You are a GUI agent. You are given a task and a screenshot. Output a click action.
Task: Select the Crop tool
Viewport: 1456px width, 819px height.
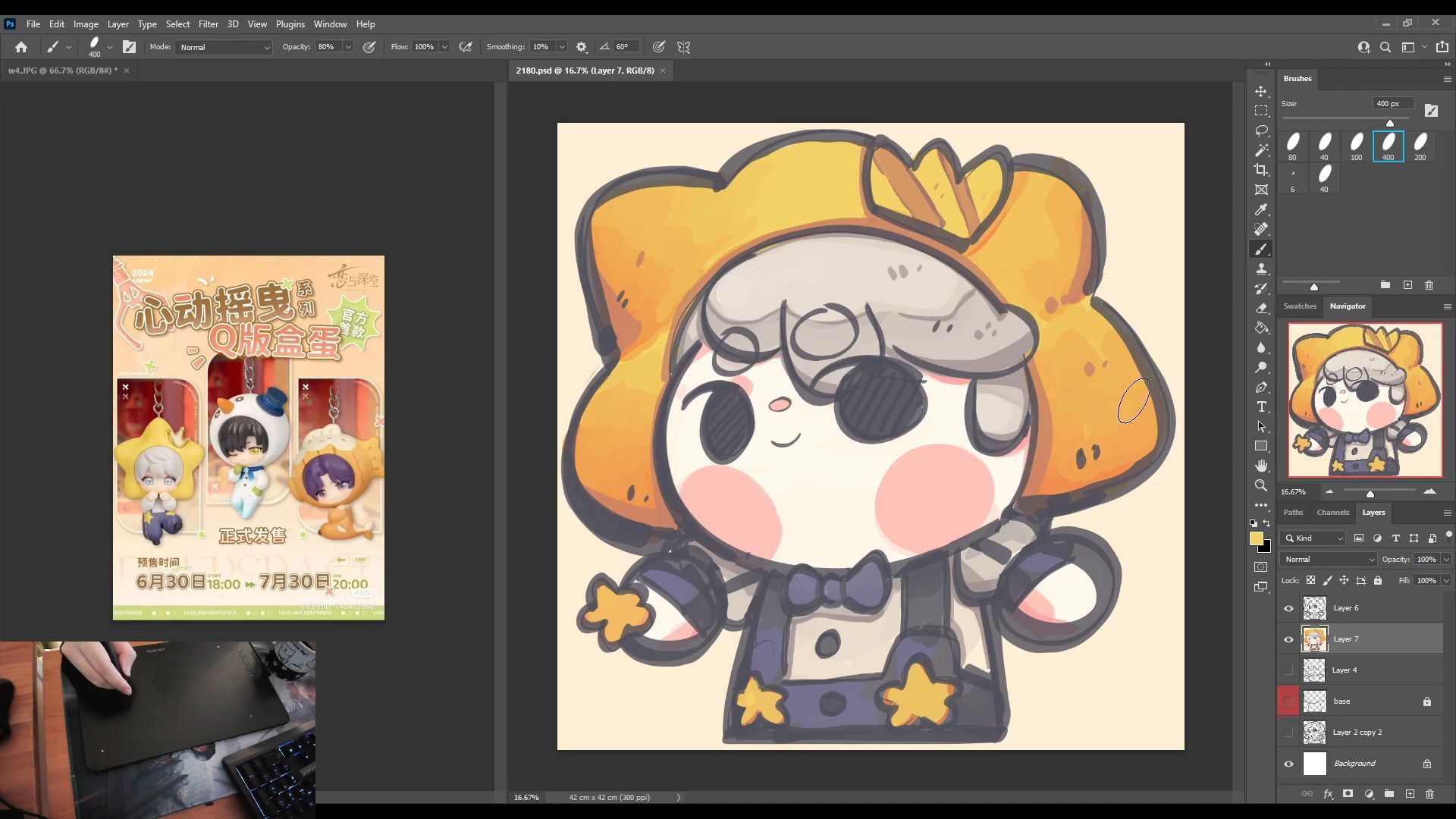click(x=1261, y=170)
